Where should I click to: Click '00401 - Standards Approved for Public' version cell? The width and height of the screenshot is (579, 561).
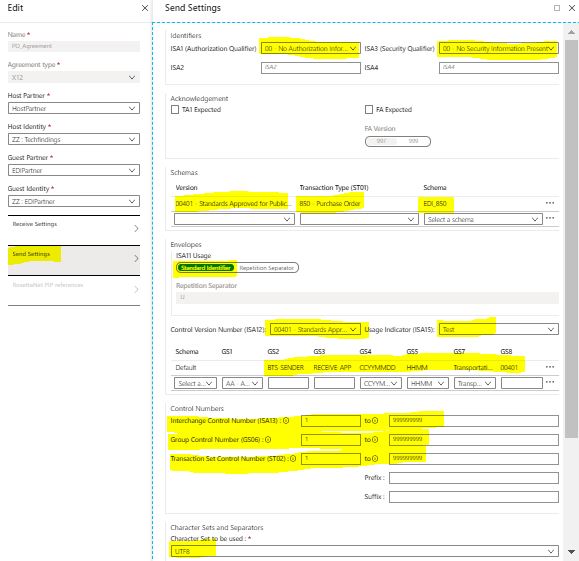point(232,203)
